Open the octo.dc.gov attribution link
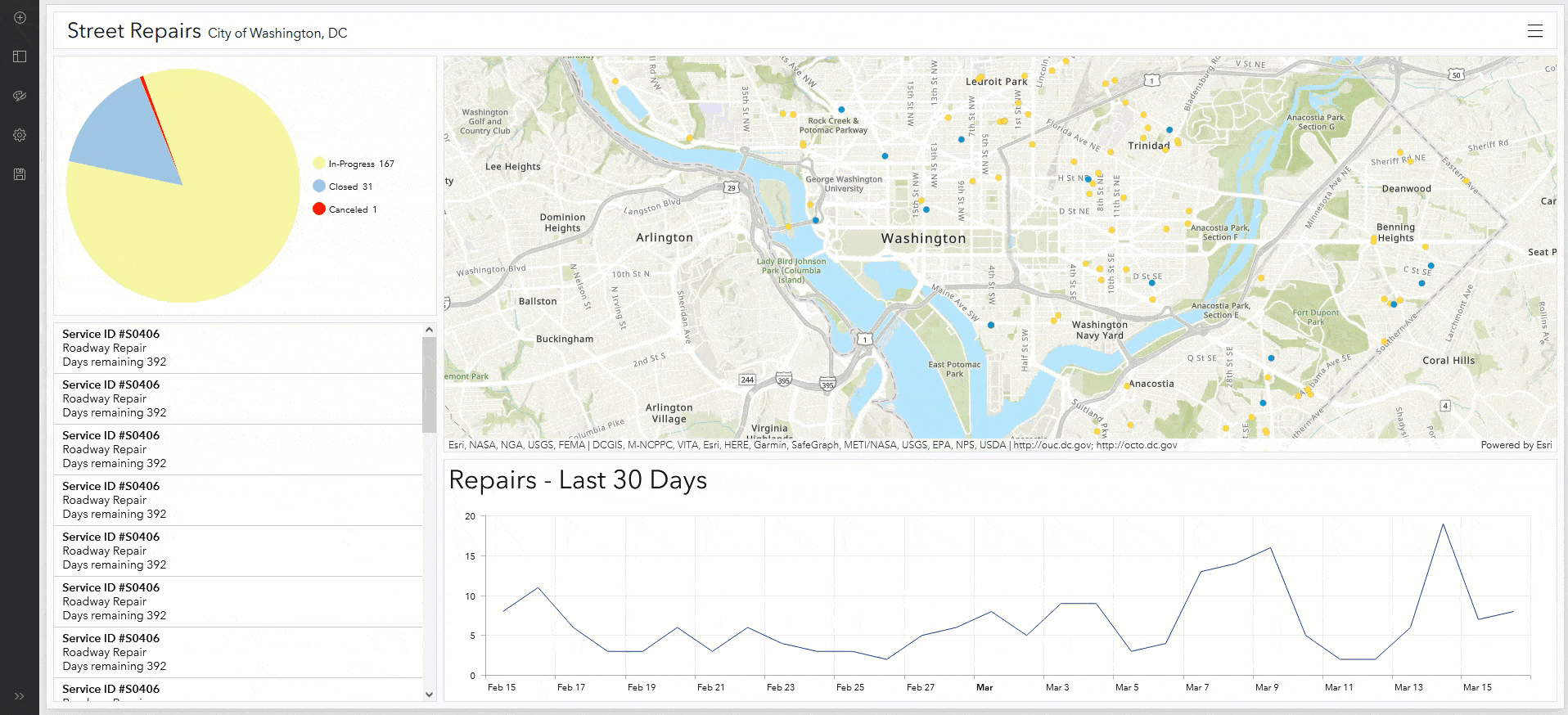1568x715 pixels. click(1137, 445)
